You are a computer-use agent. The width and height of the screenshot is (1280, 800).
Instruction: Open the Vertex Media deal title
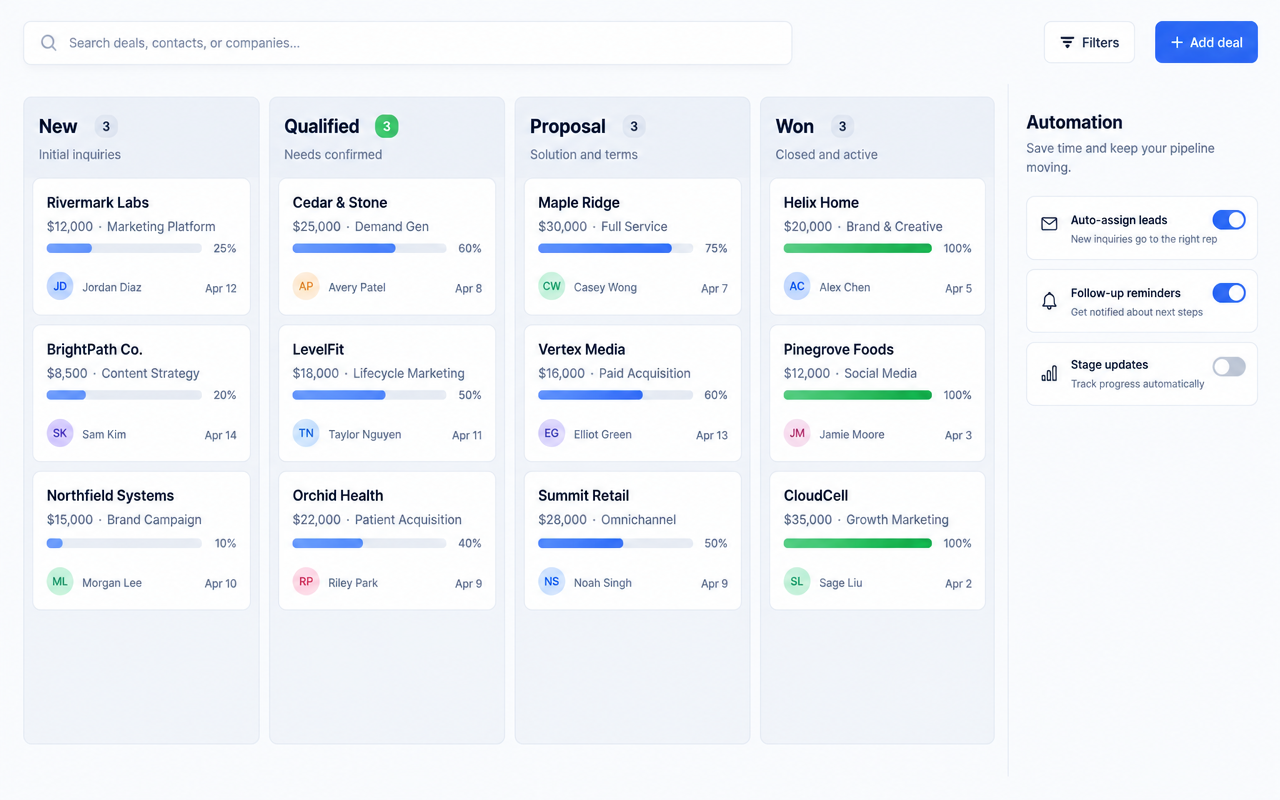pyautogui.click(x=582, y=350)
